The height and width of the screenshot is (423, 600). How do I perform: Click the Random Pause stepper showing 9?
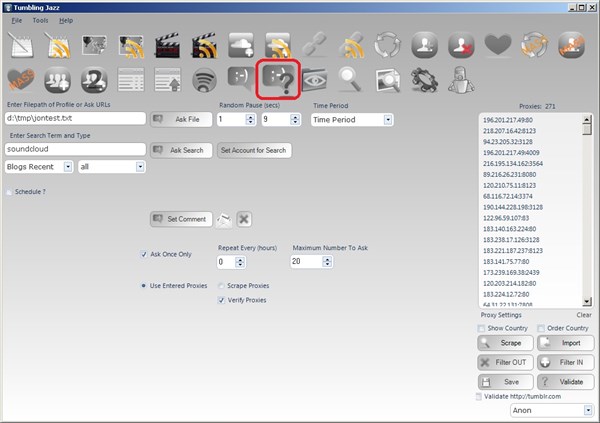pyautogui.click(x=295, y=120)
